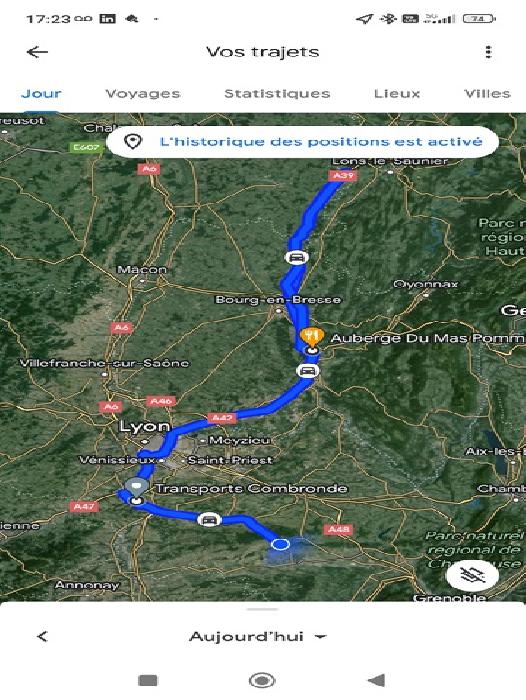Switch to the Voyages tab
This screenshot has width=526, height=700.
click(142, 94)
